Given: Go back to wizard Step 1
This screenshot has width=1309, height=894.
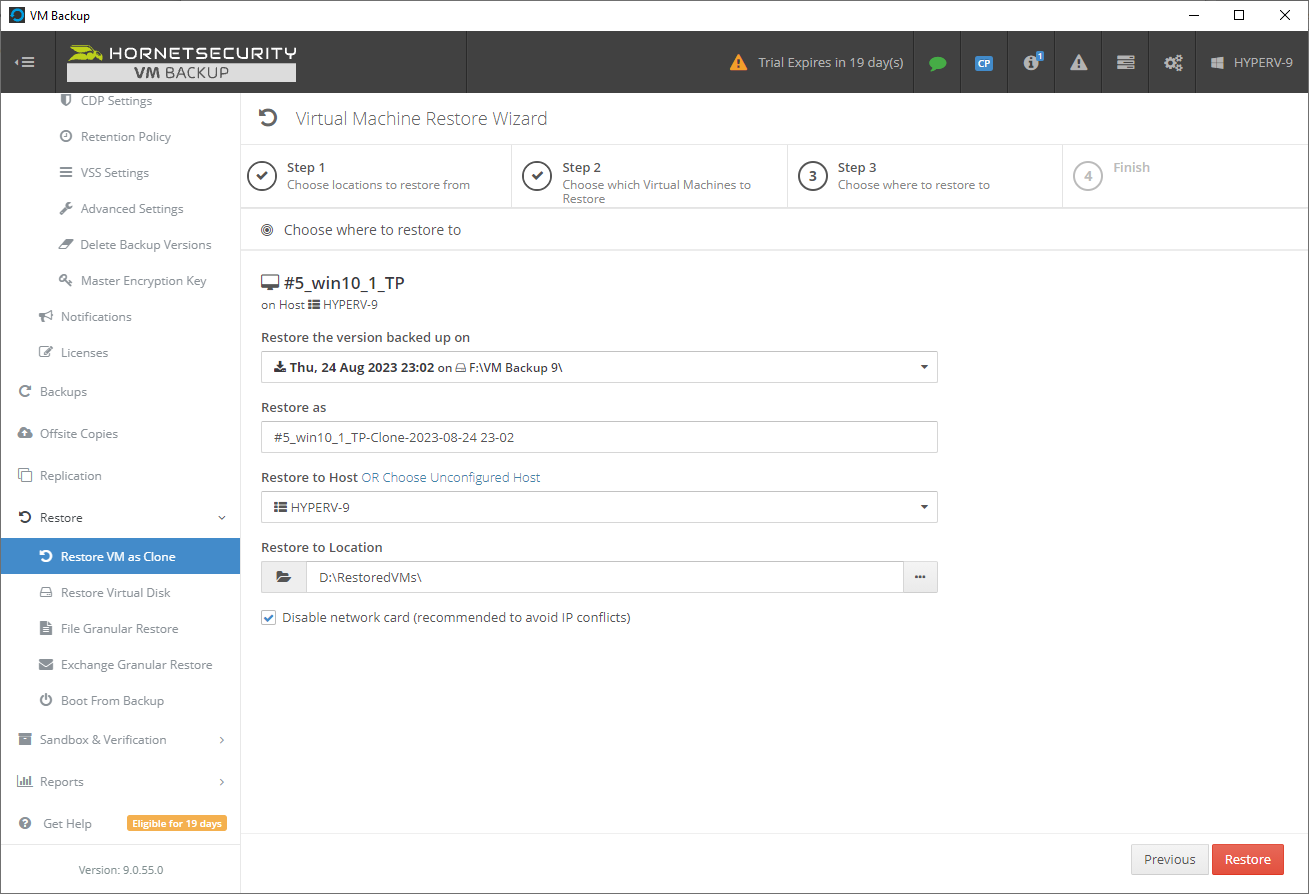Looking at the screenshot, I should click(377, 176).
